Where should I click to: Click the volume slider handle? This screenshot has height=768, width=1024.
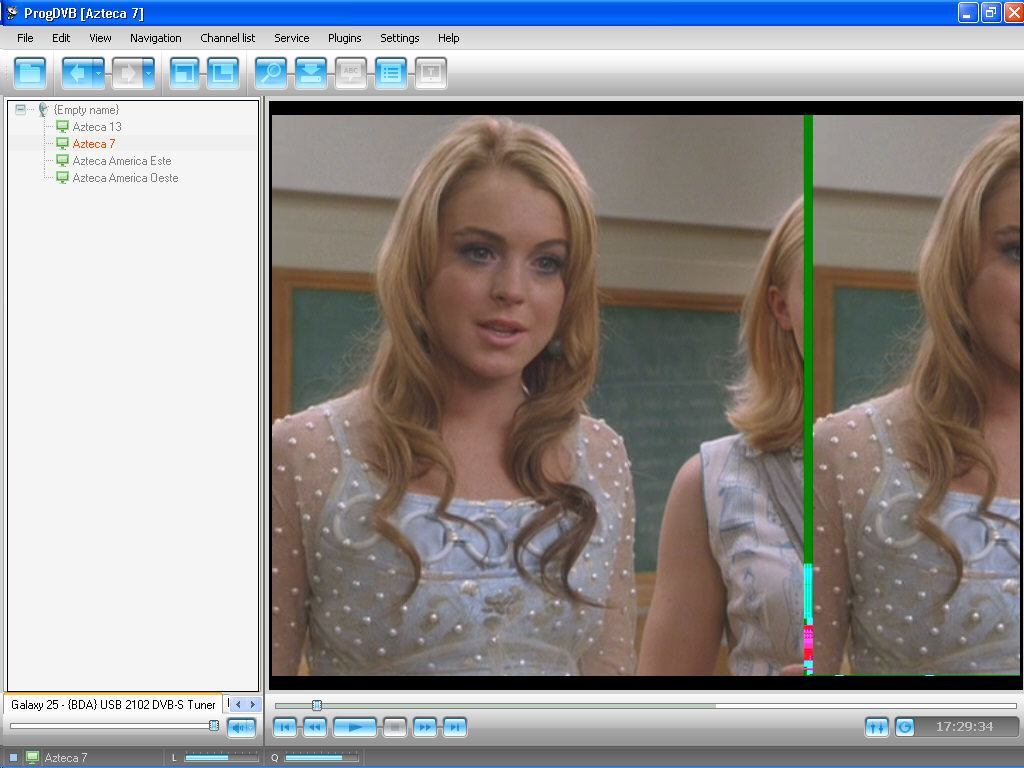(214, 726)
